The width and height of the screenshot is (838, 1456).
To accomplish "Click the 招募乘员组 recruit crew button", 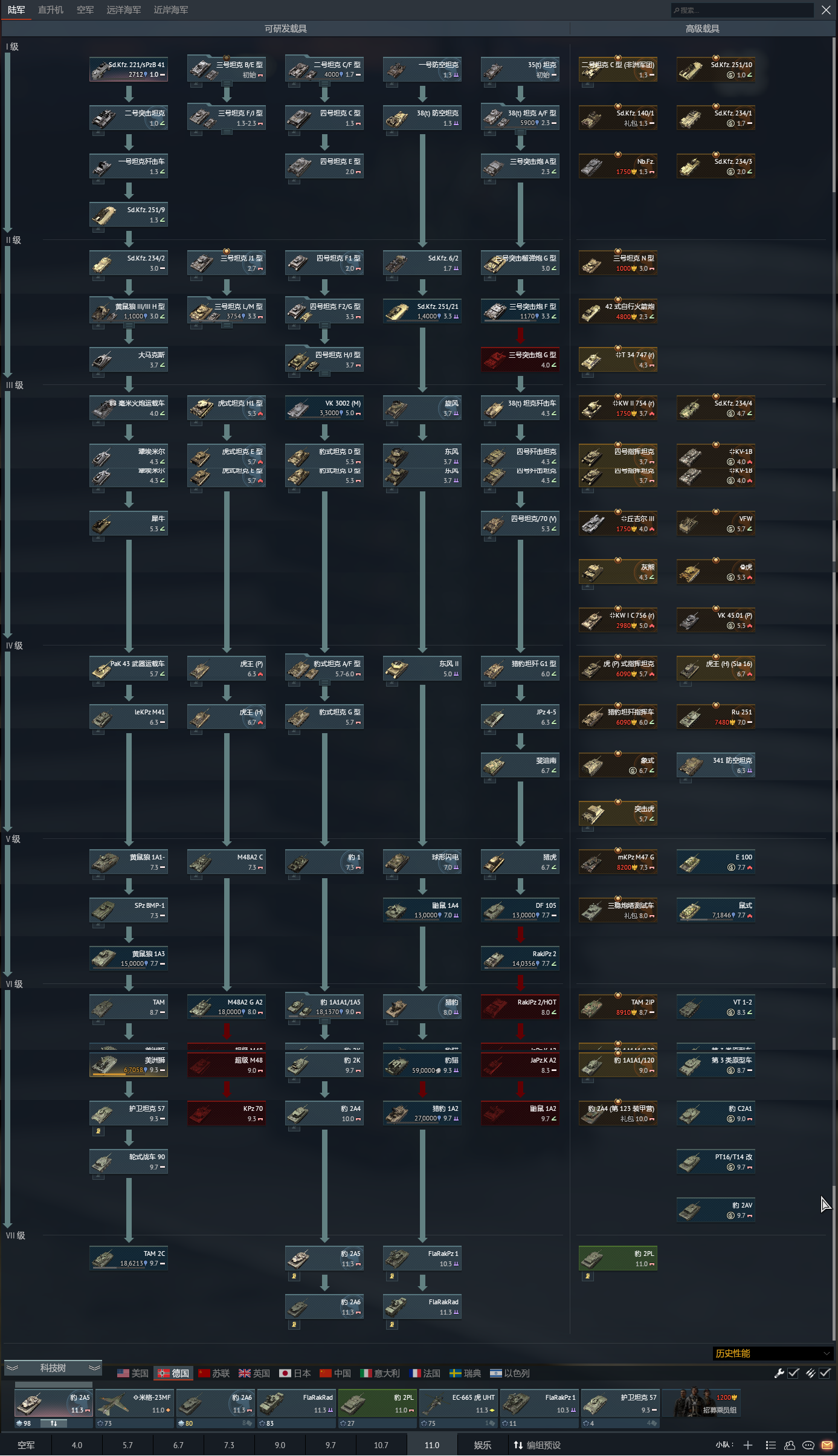I will (701, 1402).
